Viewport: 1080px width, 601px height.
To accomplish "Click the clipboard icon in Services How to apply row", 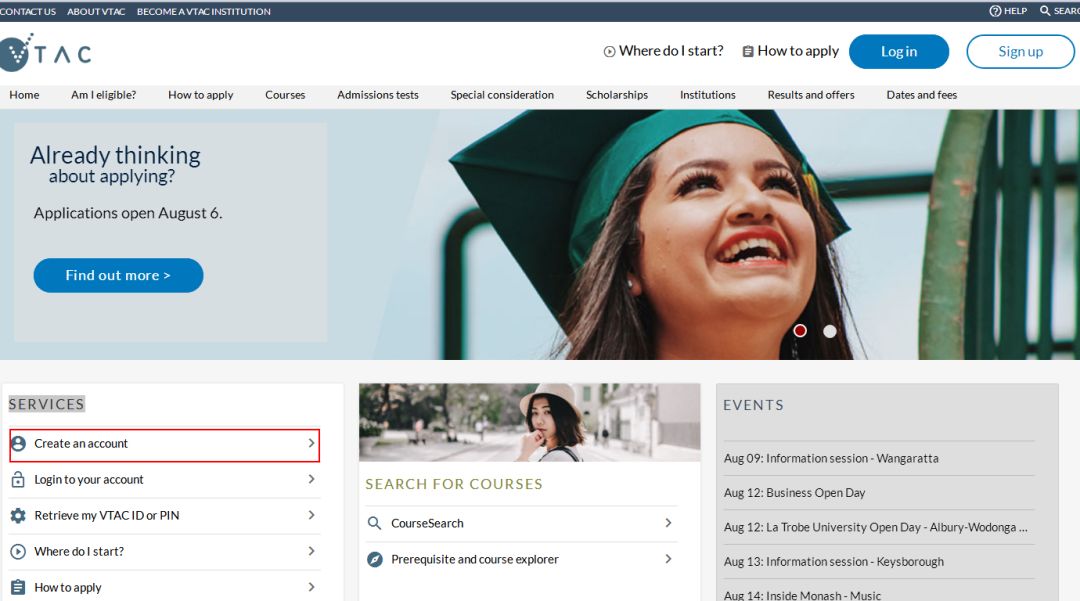I will pyautogui.click(x=19, y=587).
